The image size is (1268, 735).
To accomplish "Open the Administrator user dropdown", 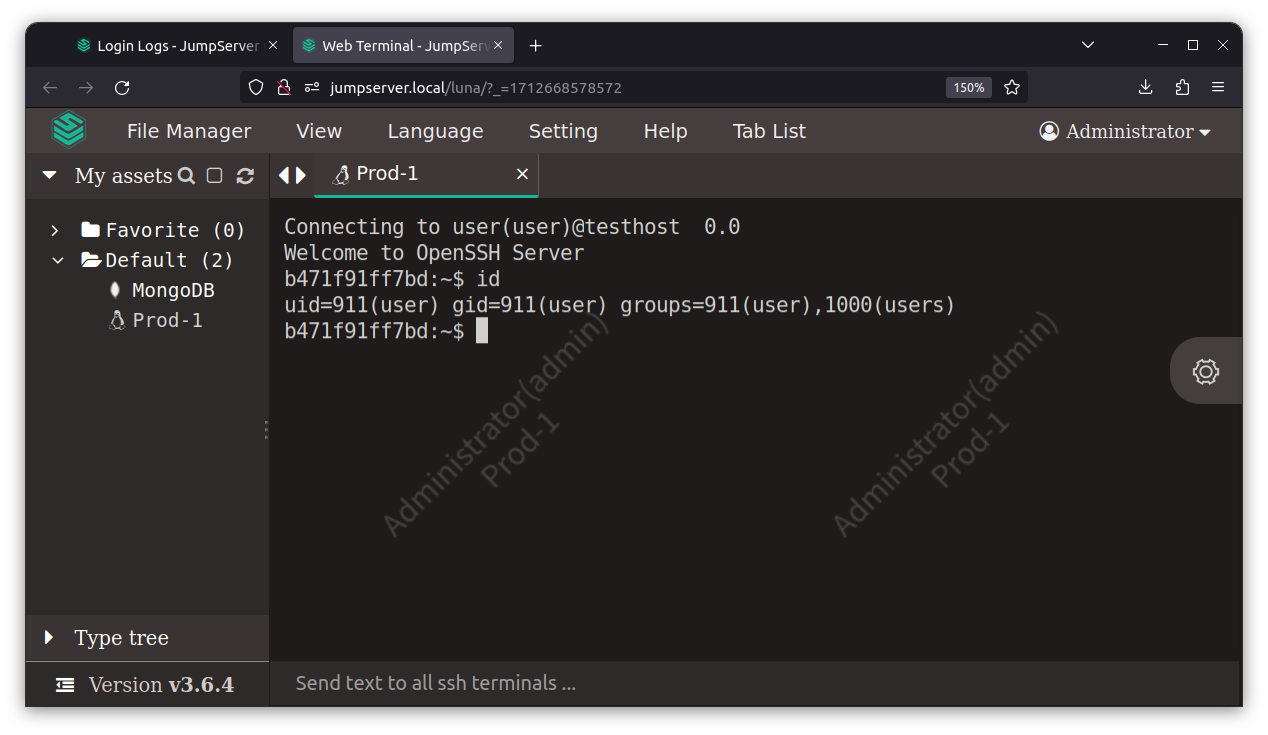I will click(1125, 132).
